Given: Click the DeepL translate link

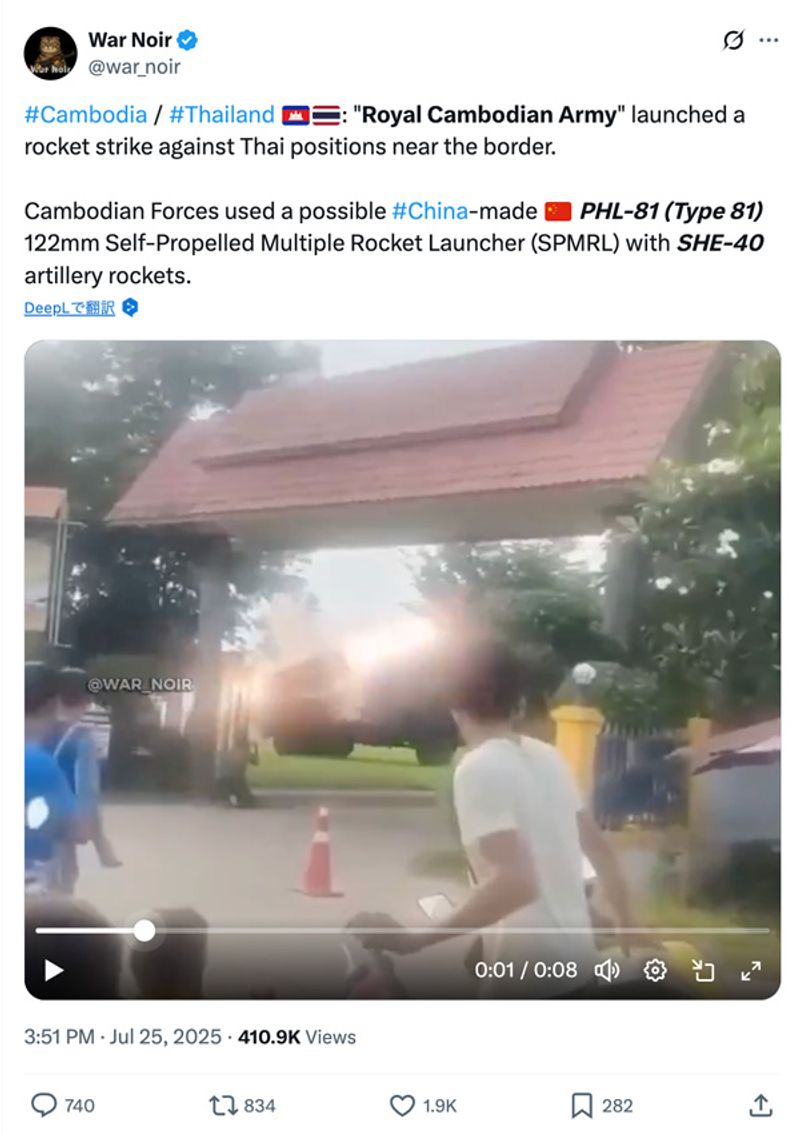Looking at the screenshot, I should coord(69,308).
